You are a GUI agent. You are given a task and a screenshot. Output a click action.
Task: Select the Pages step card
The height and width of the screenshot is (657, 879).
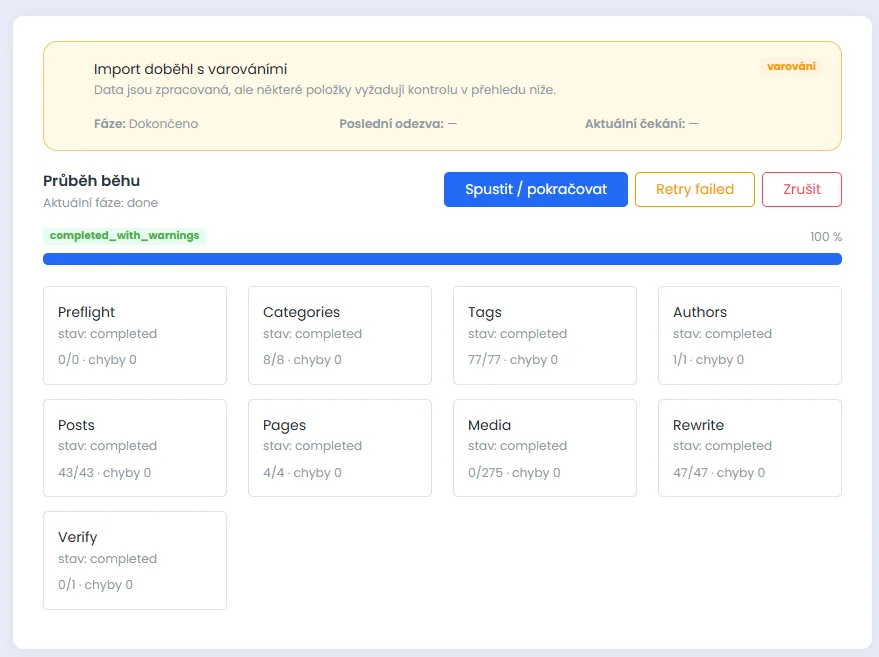340,448
